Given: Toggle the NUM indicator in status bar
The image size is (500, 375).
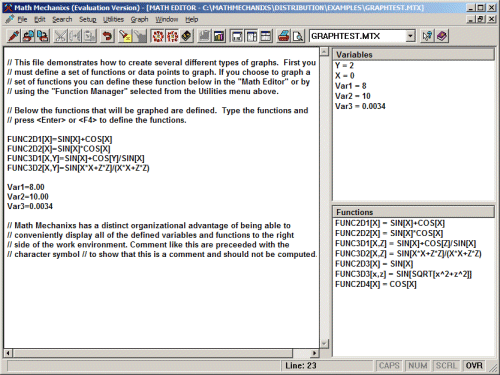Looking at the screenshot, I should pos(418,366).
